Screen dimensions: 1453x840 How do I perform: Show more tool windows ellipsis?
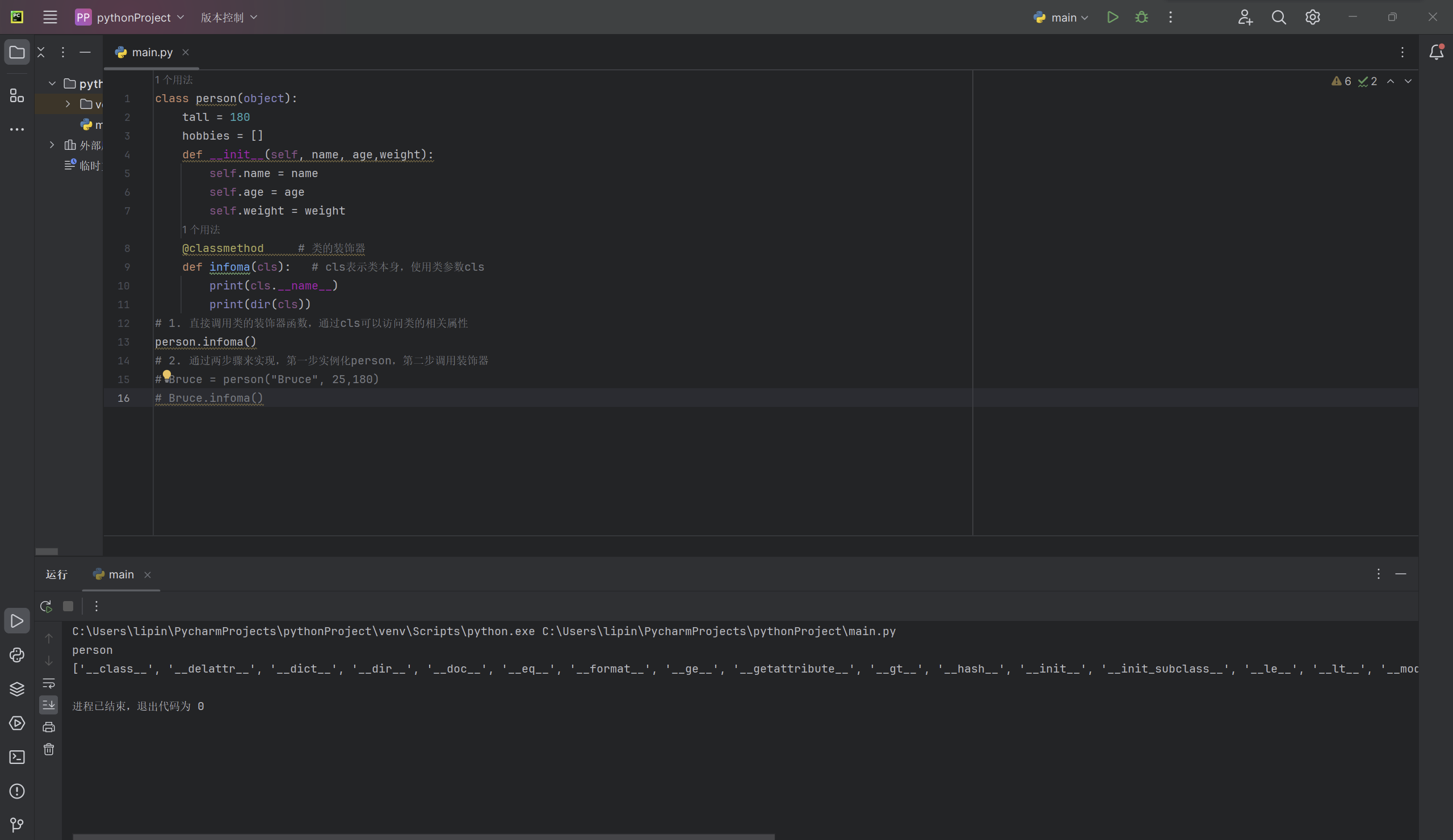tap(16, 129)
